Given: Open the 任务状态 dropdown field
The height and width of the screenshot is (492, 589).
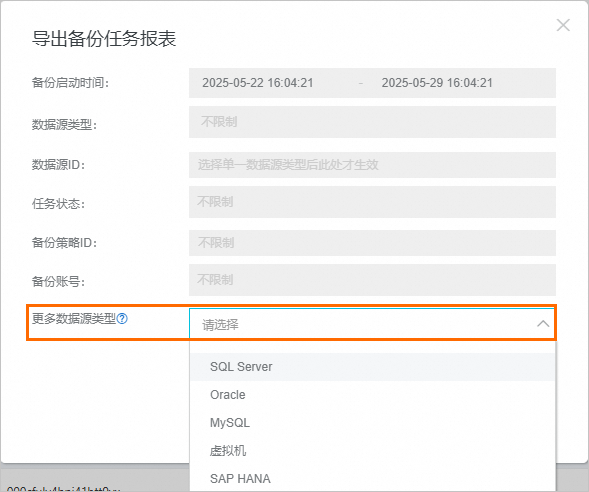Looking at the screenshot, I should pyautogui.click(x=372, y=202).
